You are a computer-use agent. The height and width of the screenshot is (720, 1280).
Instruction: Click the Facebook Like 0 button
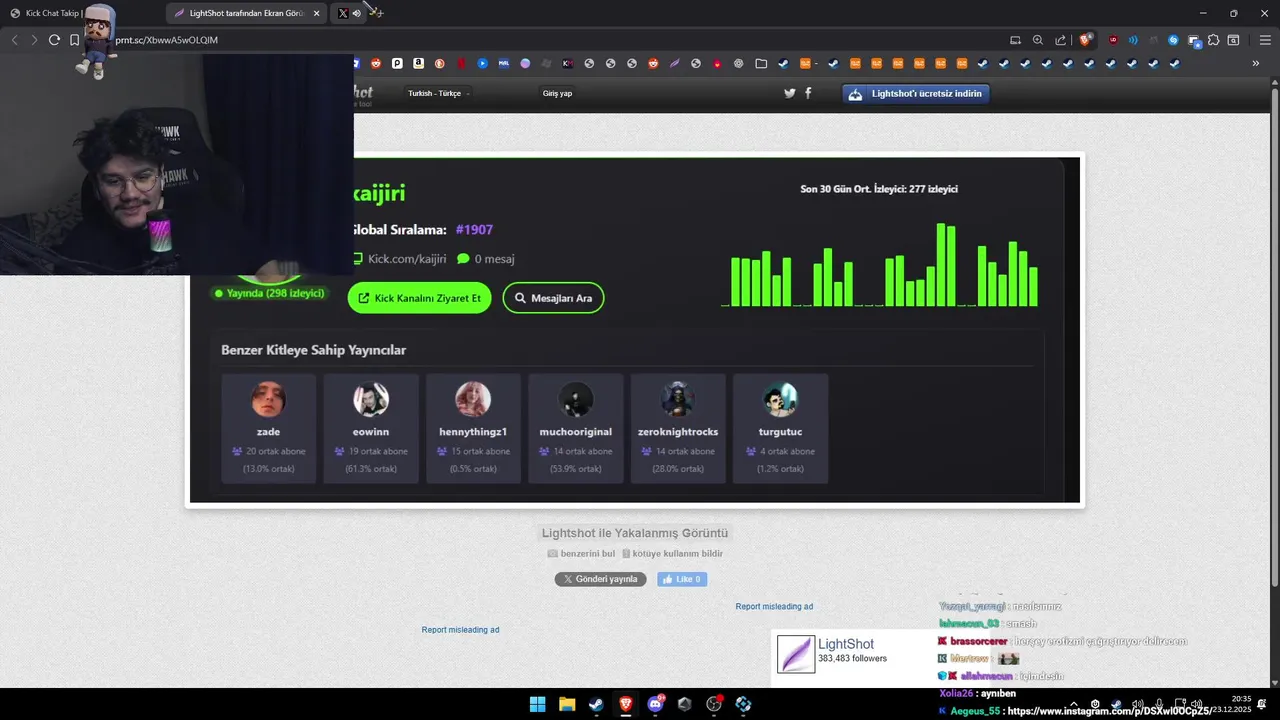click(682, 579)
